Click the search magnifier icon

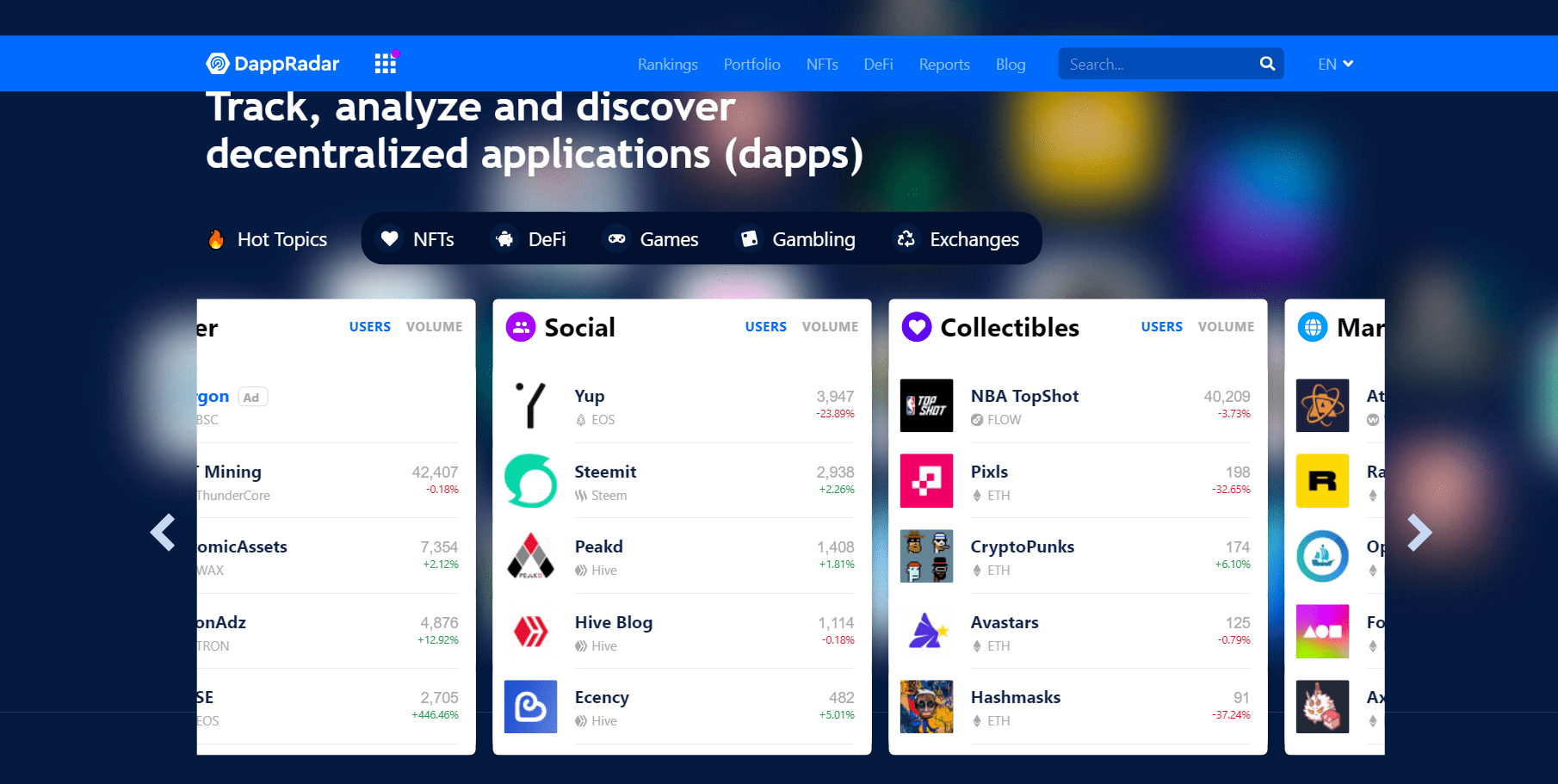[1267, 64]
